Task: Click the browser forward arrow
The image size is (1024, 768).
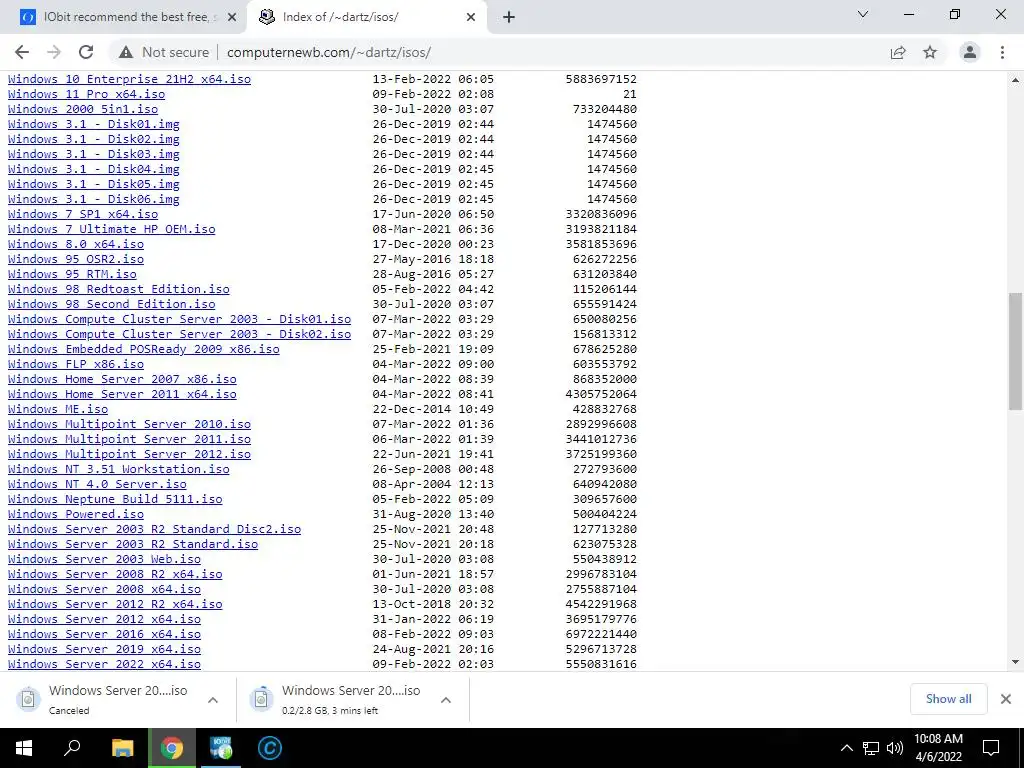Action: pyautogui.click(x=54, y=52)
